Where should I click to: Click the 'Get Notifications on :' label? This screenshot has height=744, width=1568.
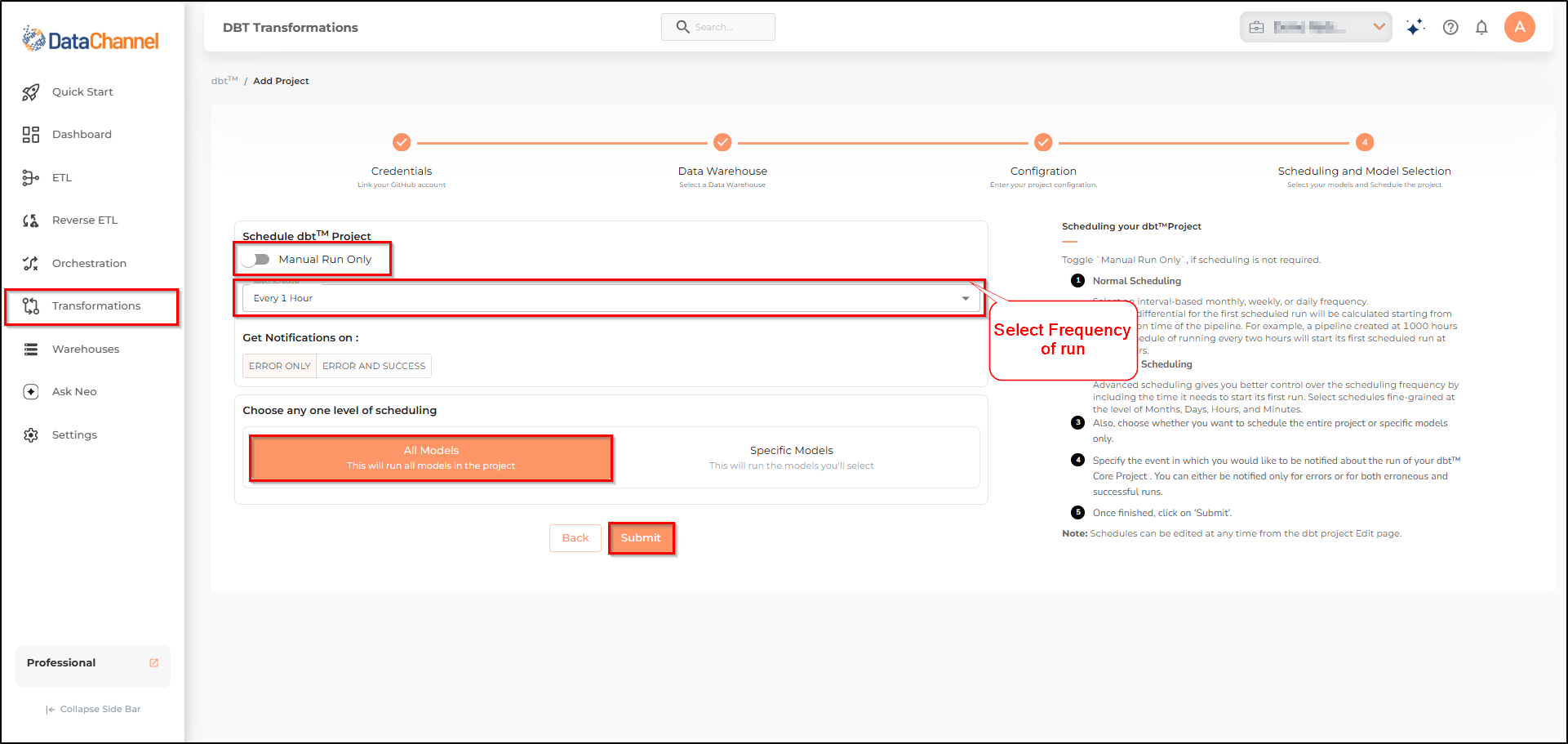[x=300, y=338]
